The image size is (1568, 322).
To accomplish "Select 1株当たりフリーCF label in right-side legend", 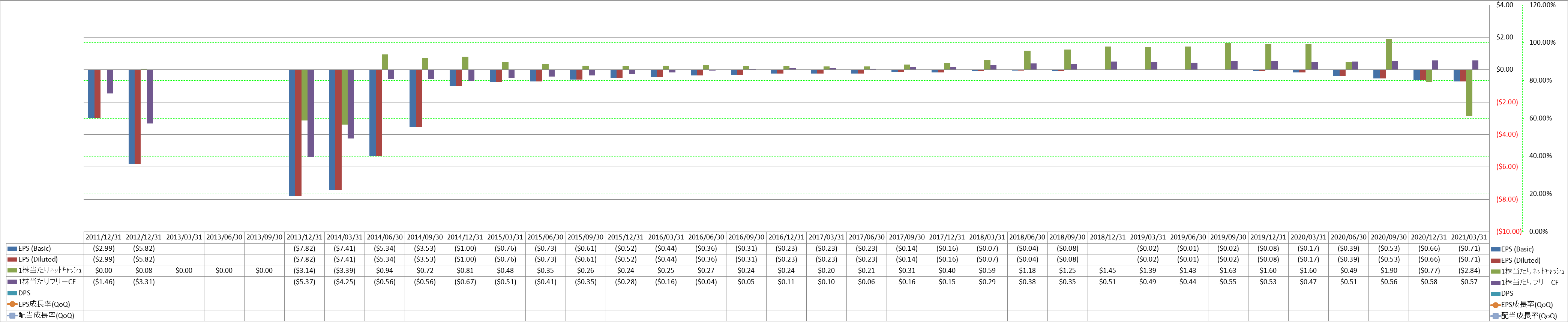I will [1530, 282].
